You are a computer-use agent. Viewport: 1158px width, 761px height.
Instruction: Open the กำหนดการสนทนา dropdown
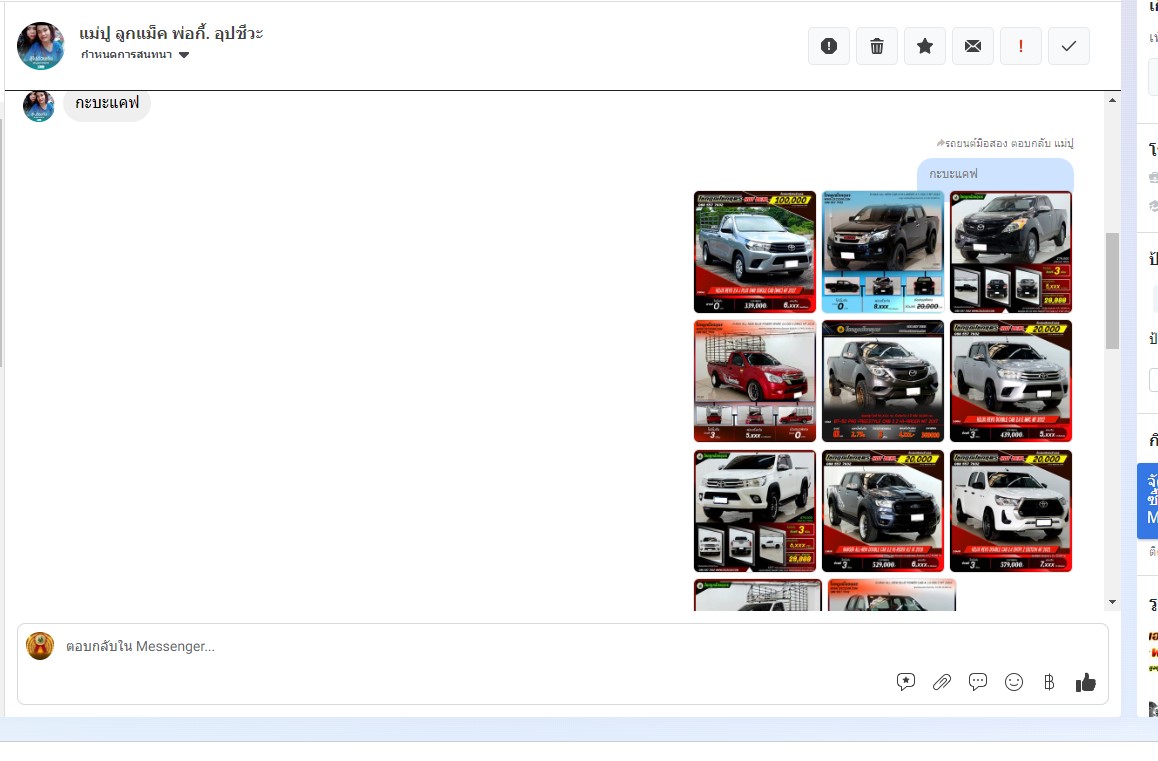tap(135, 55)
